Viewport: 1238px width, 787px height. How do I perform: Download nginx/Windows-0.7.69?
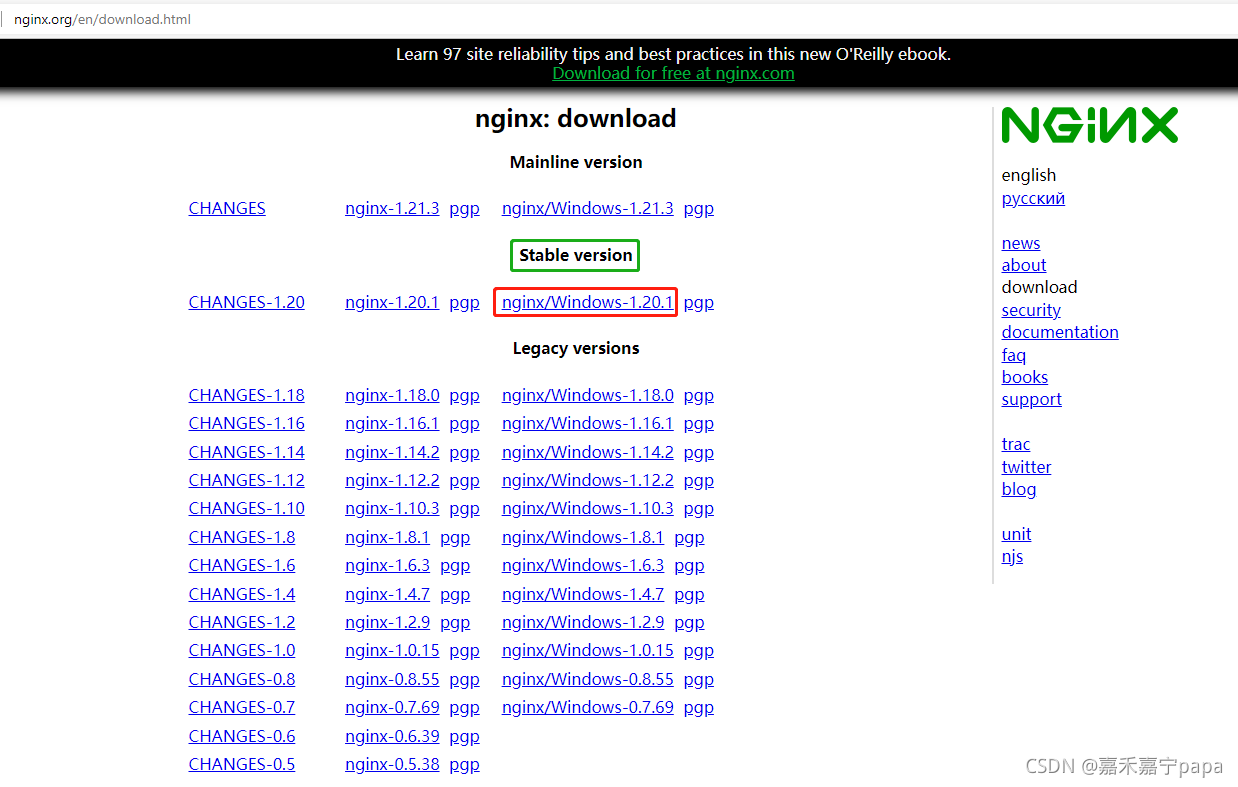click(588, 707)
